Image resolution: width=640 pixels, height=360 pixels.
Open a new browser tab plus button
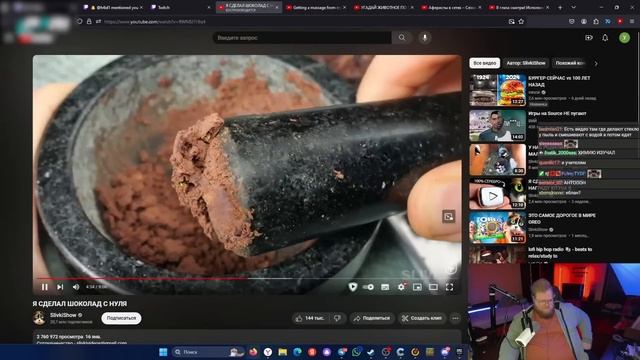560,7
